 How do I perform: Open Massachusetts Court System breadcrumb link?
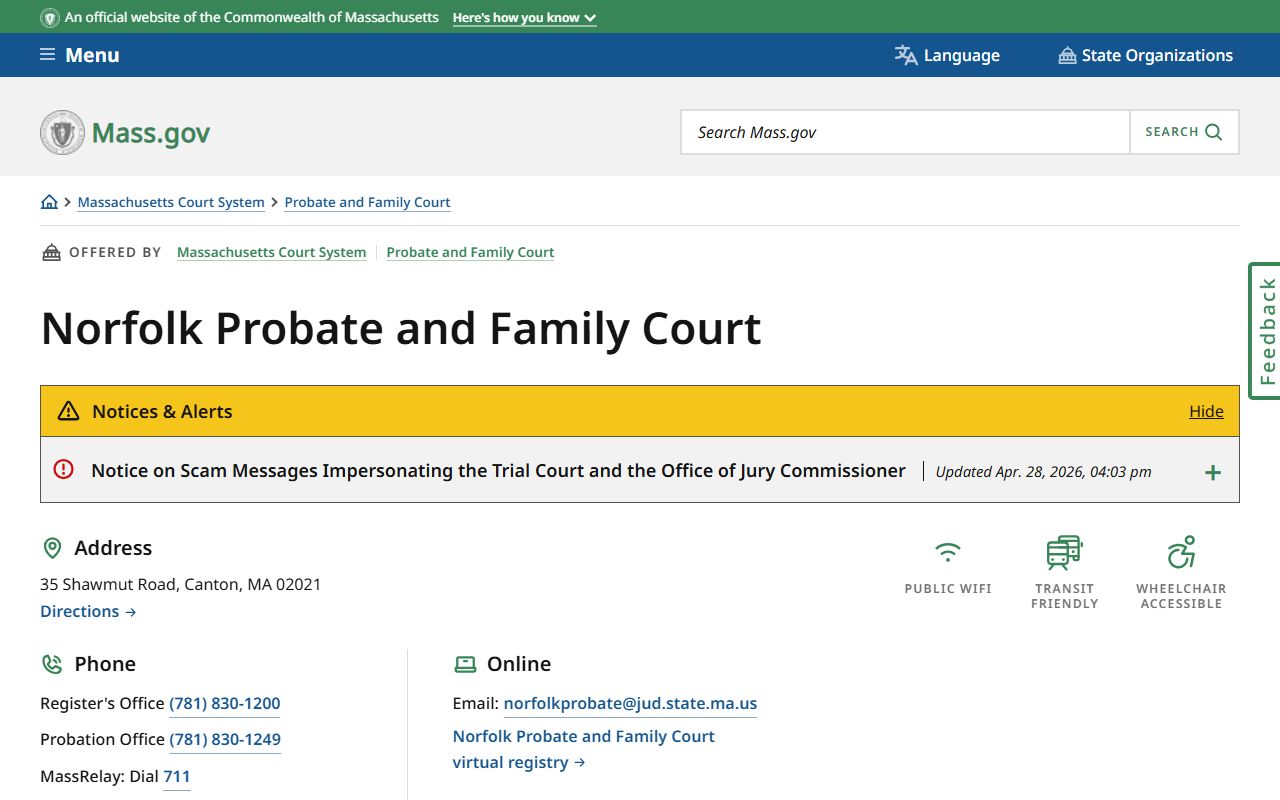point(171,202)
